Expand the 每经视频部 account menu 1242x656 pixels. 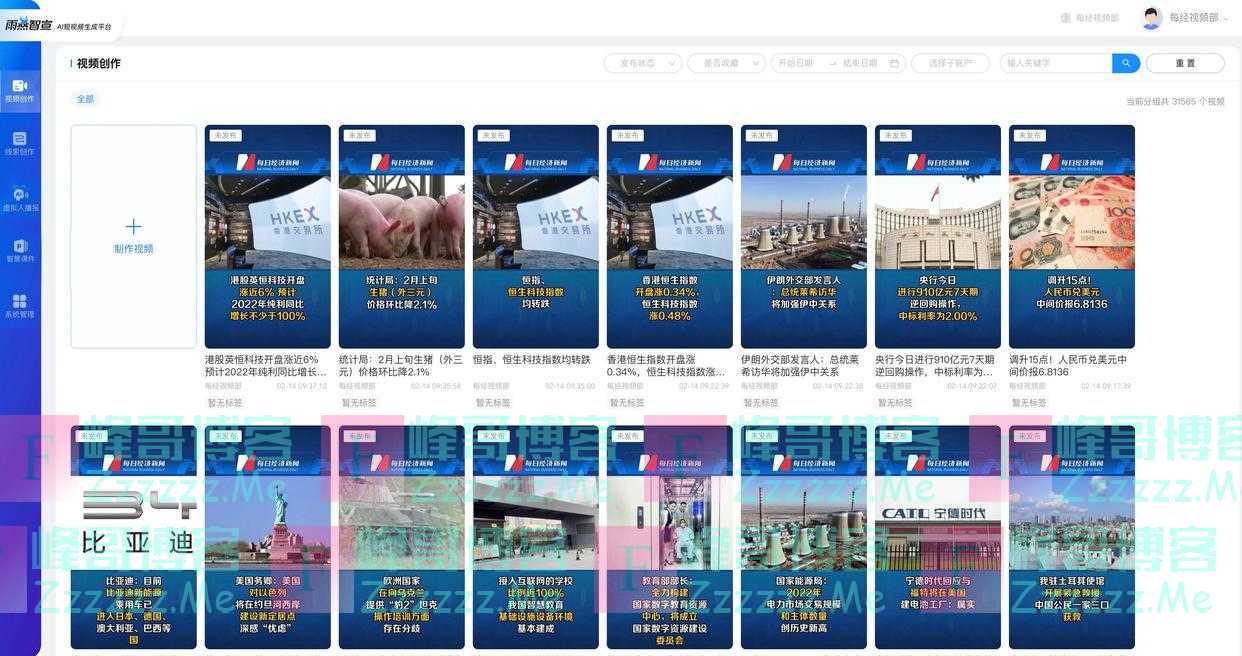point(1198,18)
